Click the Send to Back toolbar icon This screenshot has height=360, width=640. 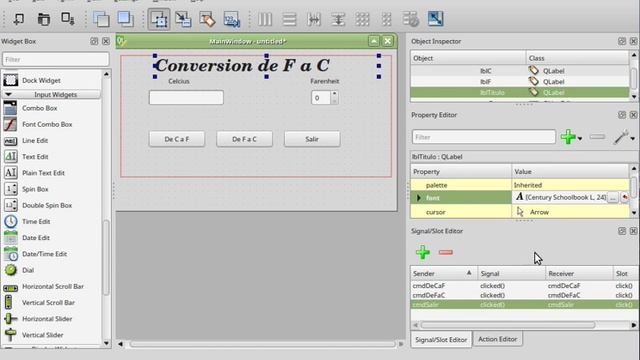101,19
